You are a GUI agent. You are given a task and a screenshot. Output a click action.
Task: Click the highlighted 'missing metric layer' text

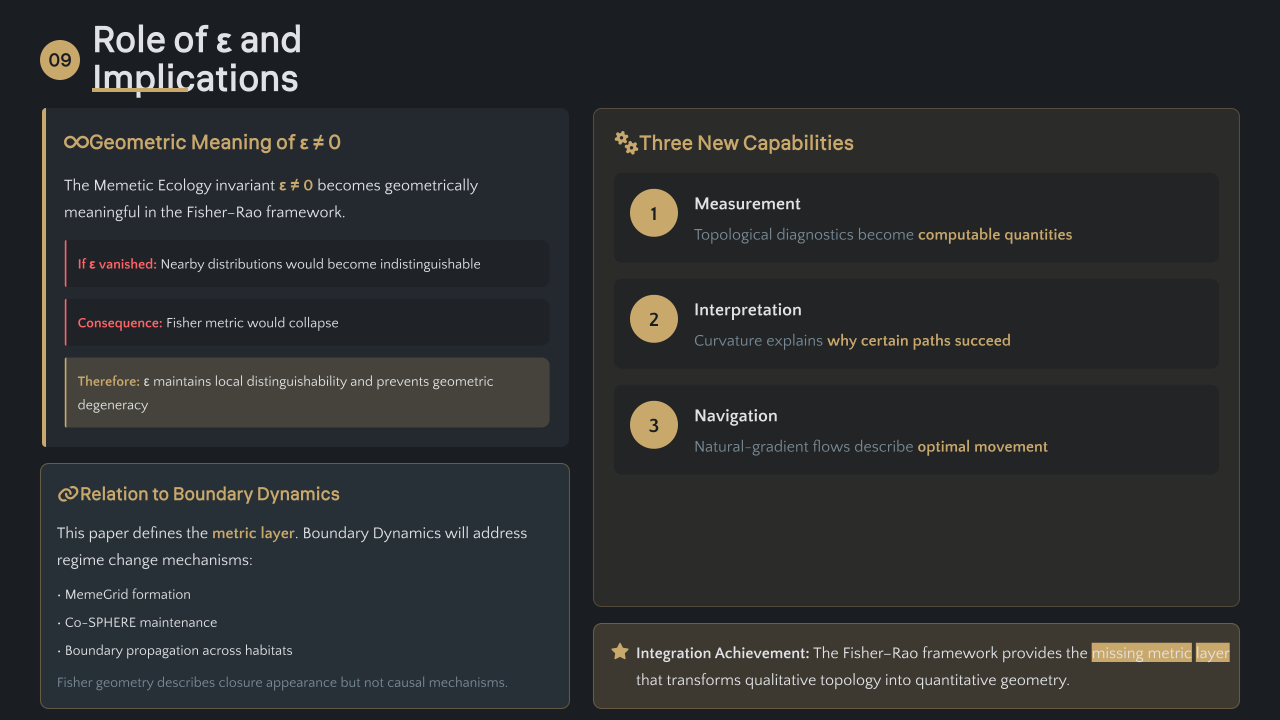click(x=1160, y=653)
